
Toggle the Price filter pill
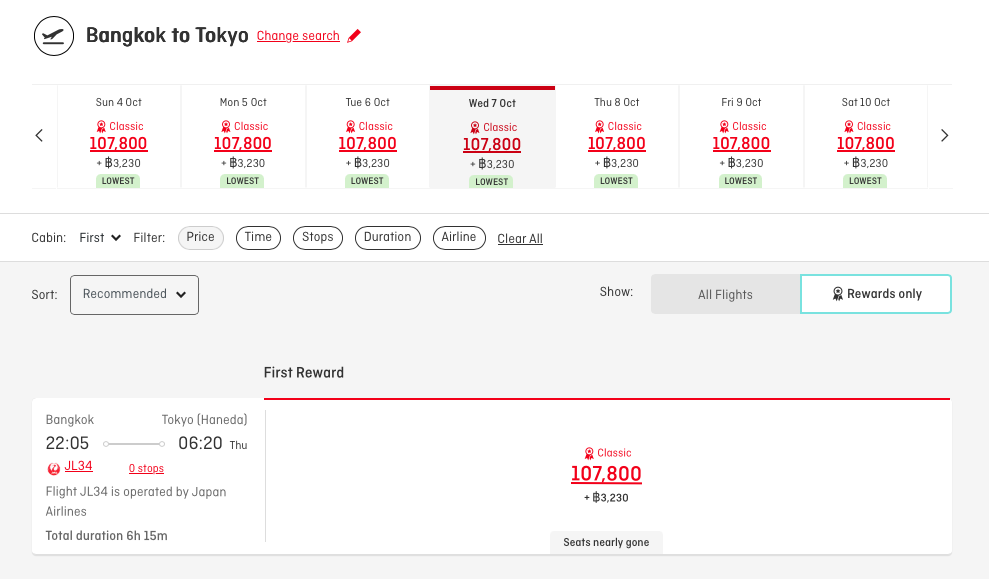(x=200, y=237)
